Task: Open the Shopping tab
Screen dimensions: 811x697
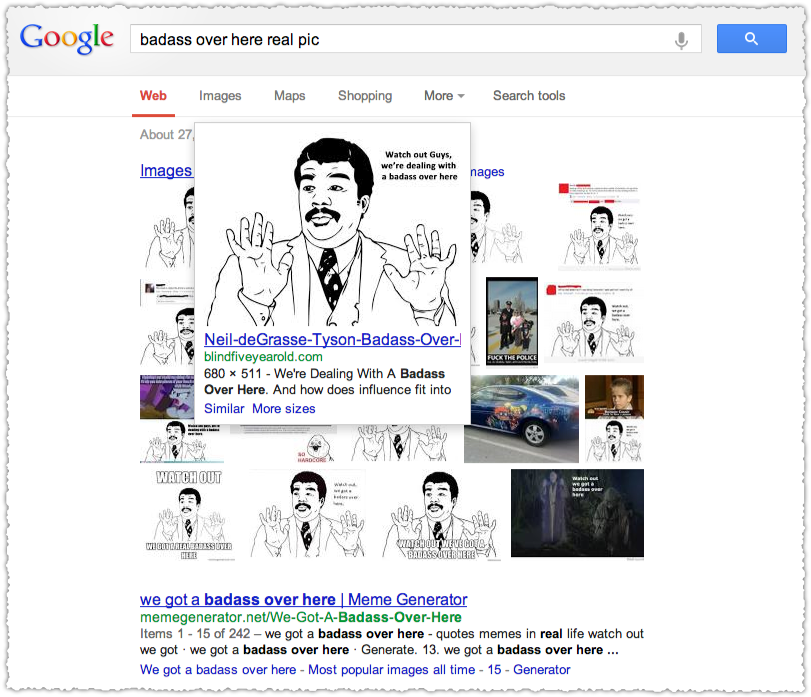Action: coord(365,96)
